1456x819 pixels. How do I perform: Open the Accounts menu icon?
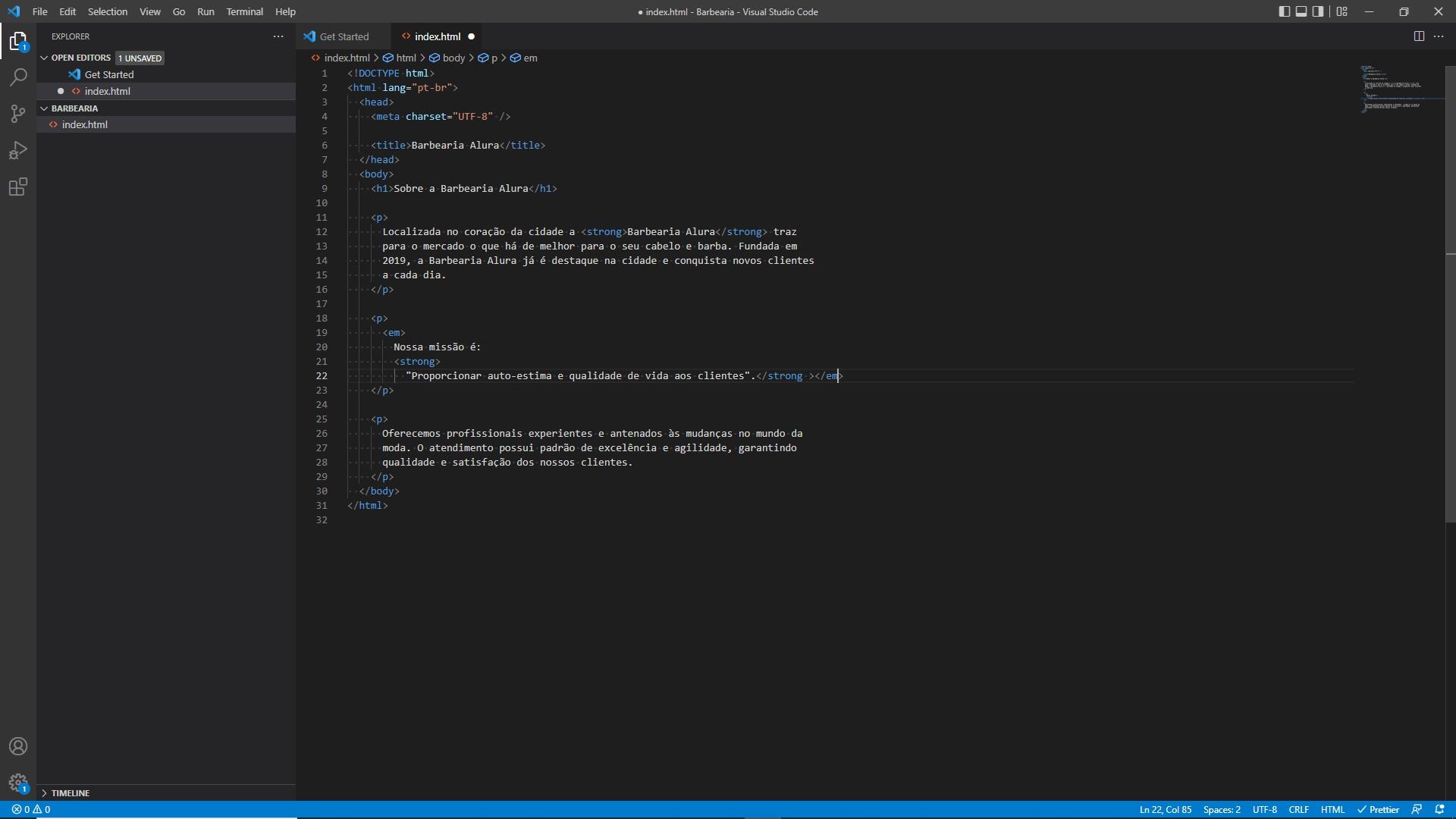coord(18,746)
